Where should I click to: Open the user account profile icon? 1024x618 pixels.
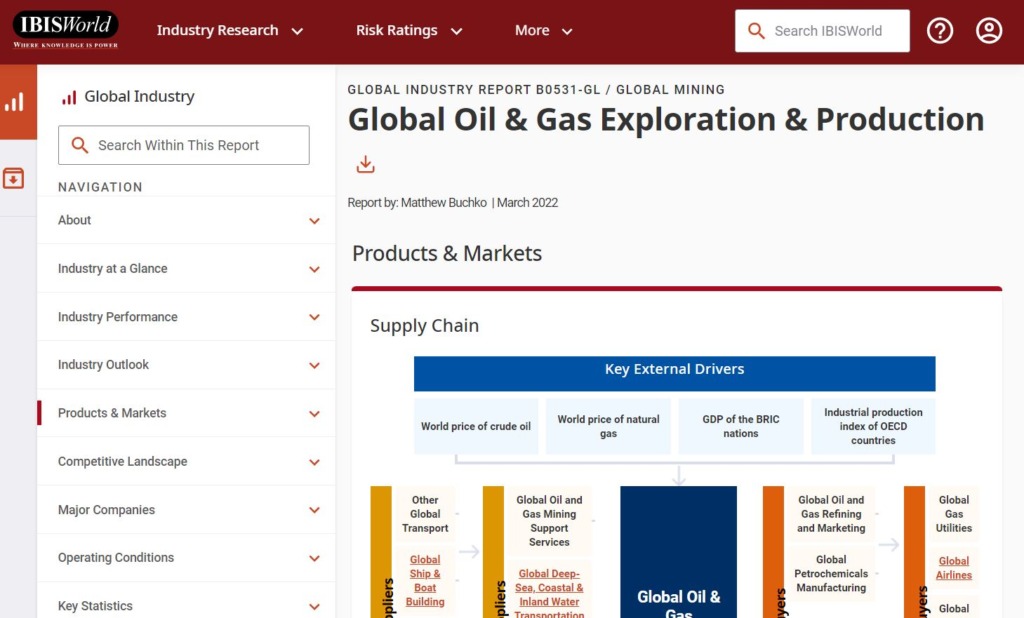(988, 31)
